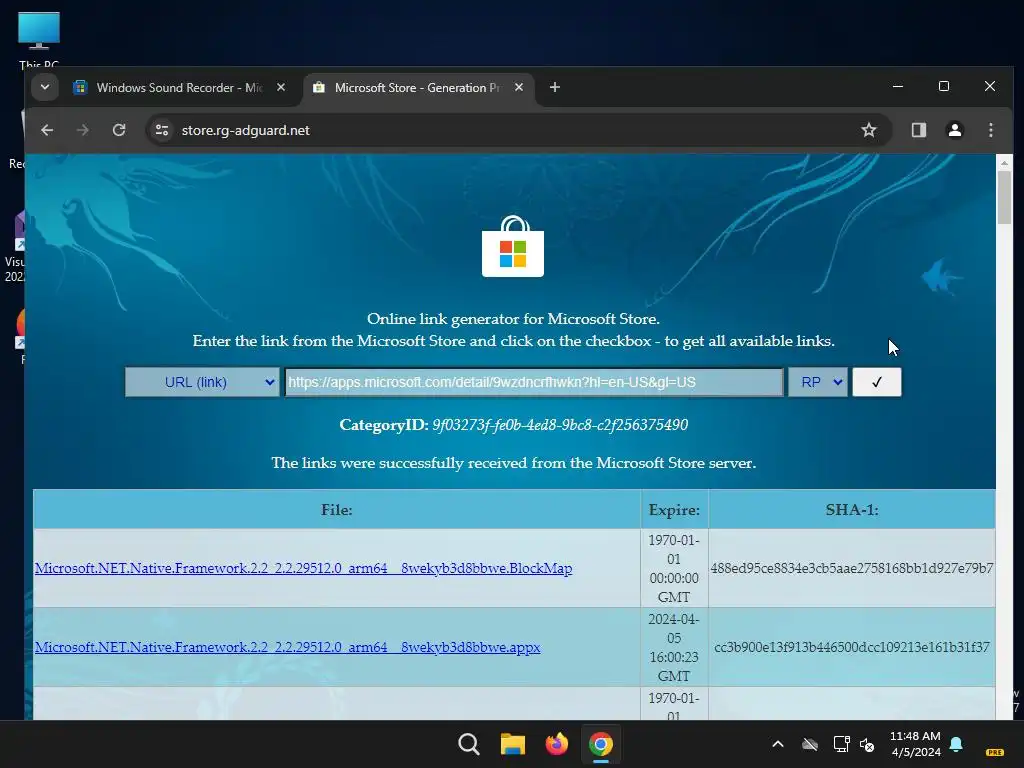This screenshot has height=768, width=1024.
Task: View site information icon in address bar
Action: (x=162, y=130)
